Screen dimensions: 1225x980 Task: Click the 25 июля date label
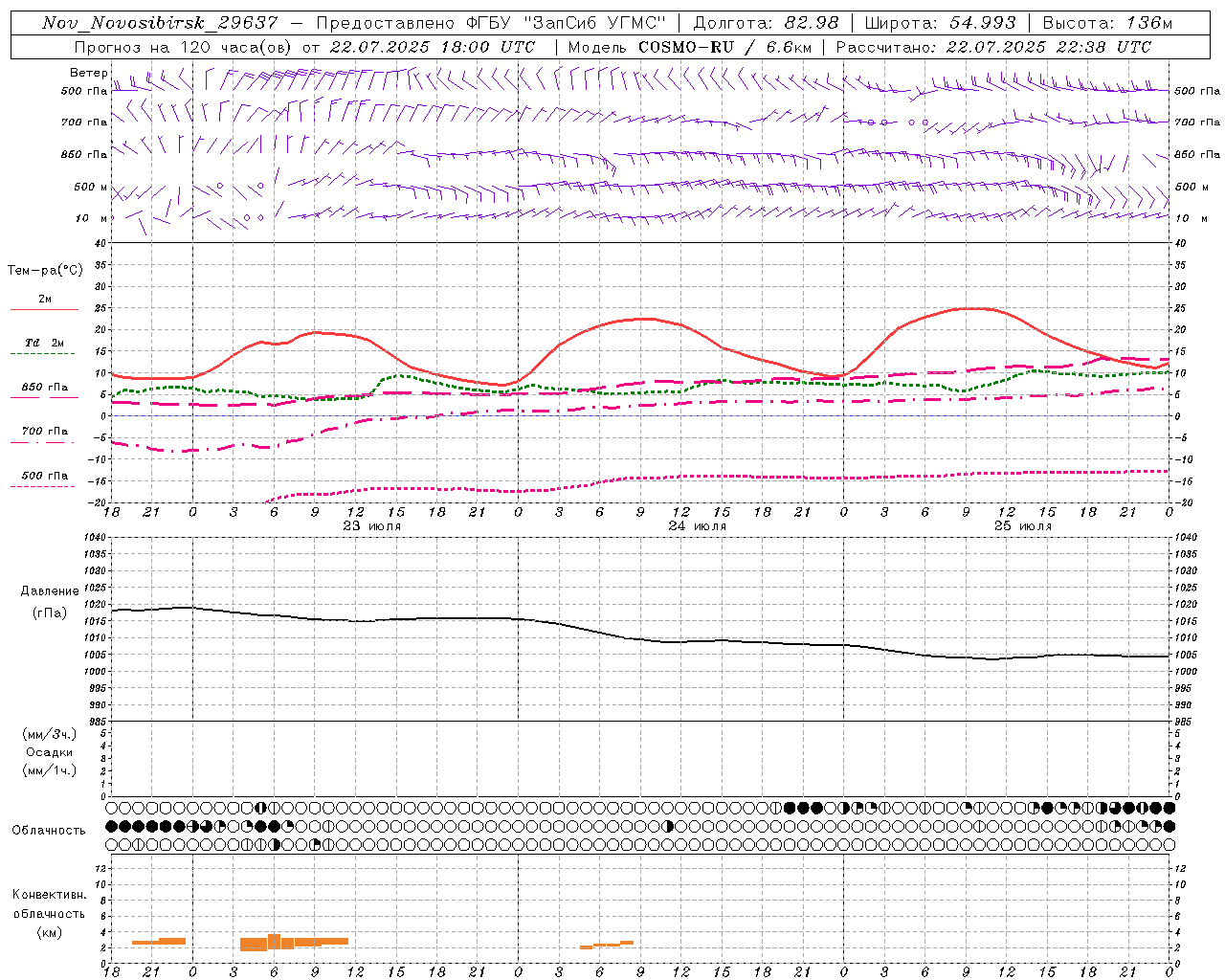pos(1023,526)
